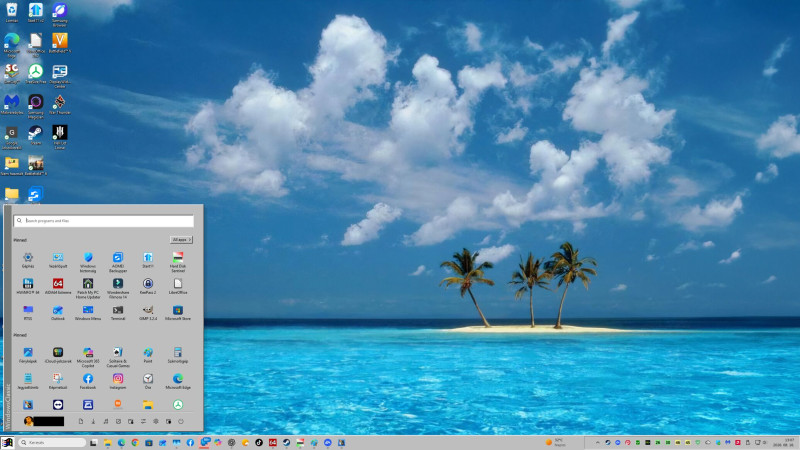Open Settings gear in start menu footer
This screenshot has width=800, height=450.
click(x=156, y=421)
